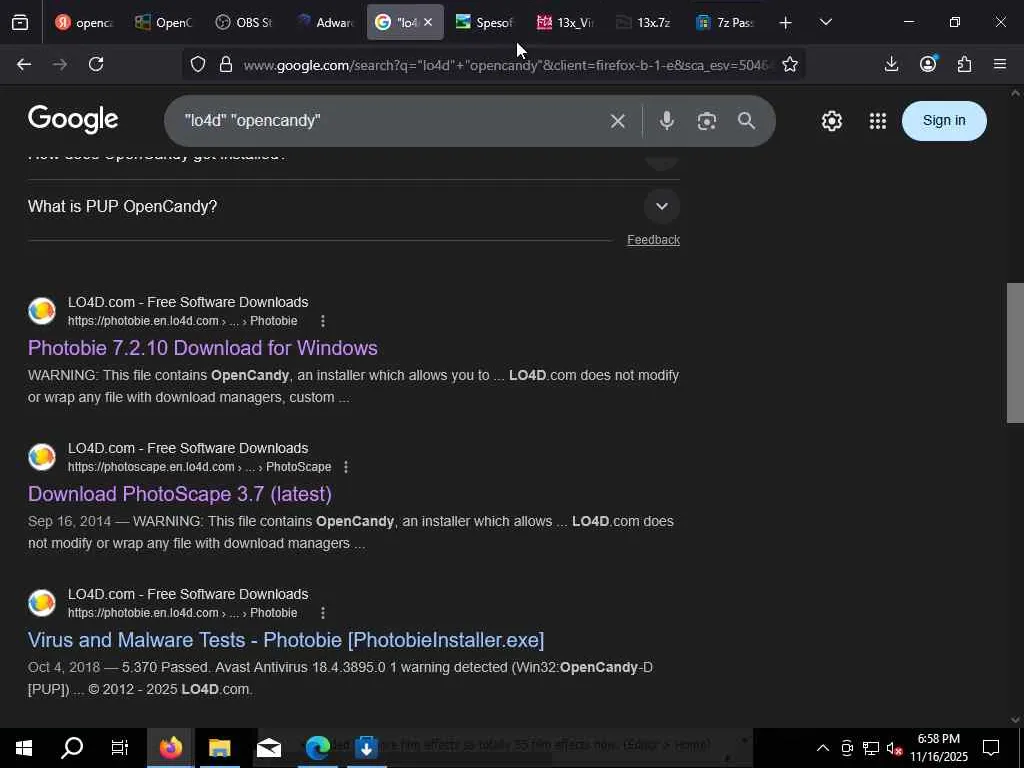1024x768 pixels.
Task: Open options for Photobie 7.2.10 result
Action: (x=323, y=321)
